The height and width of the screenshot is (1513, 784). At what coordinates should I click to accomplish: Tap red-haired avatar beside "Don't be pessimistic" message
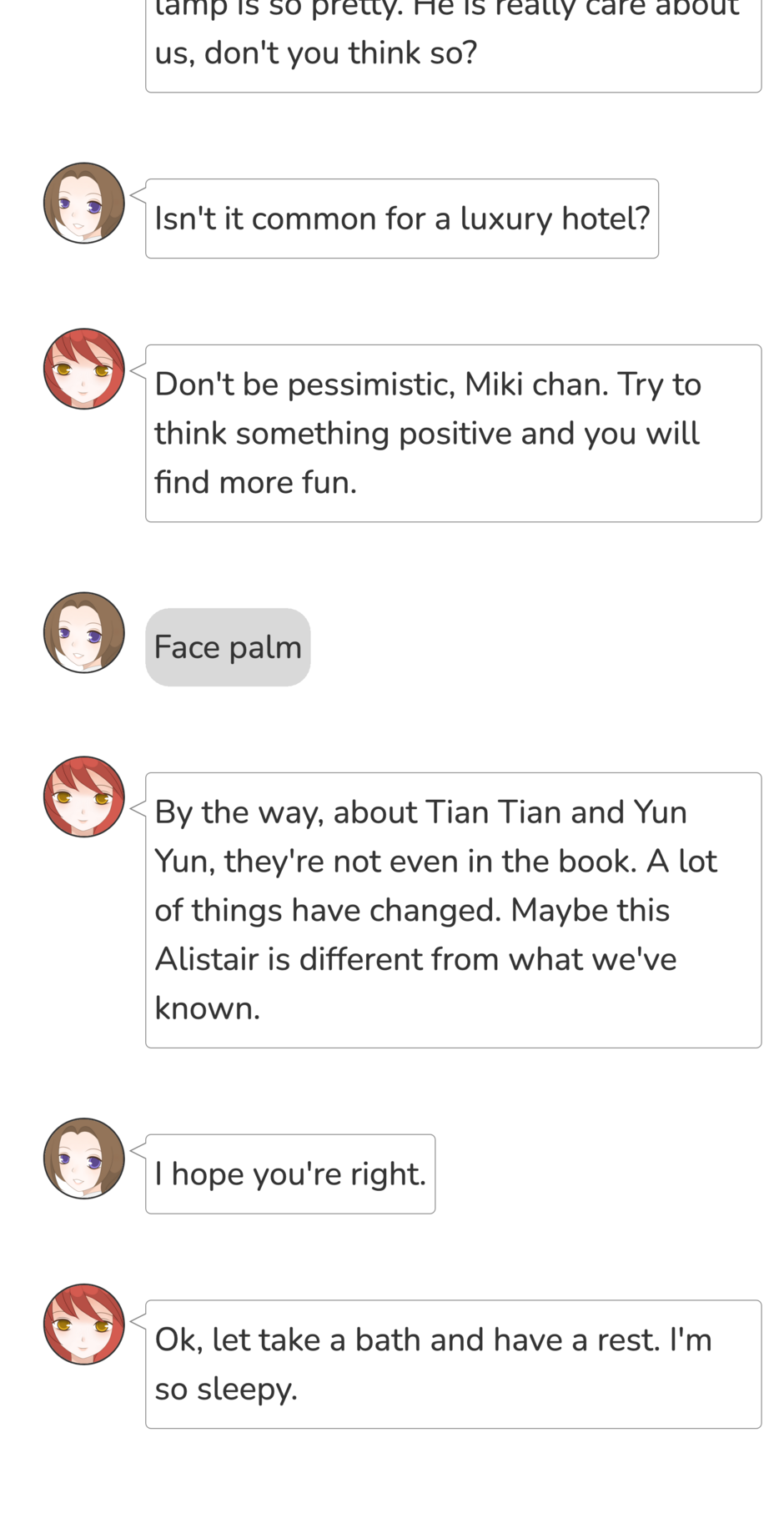click(84, 369)
